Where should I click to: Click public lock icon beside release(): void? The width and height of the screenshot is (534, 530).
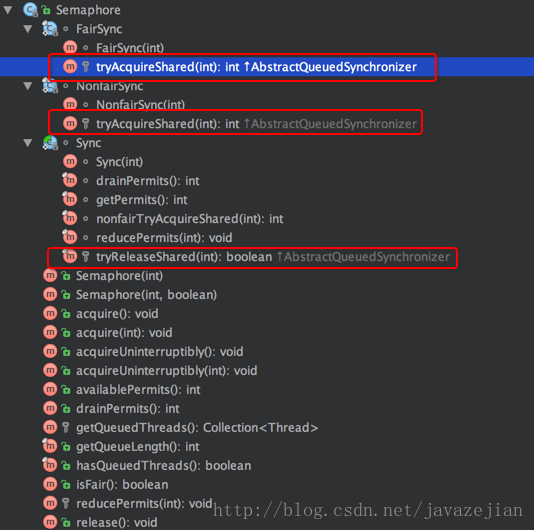(65, 522)
